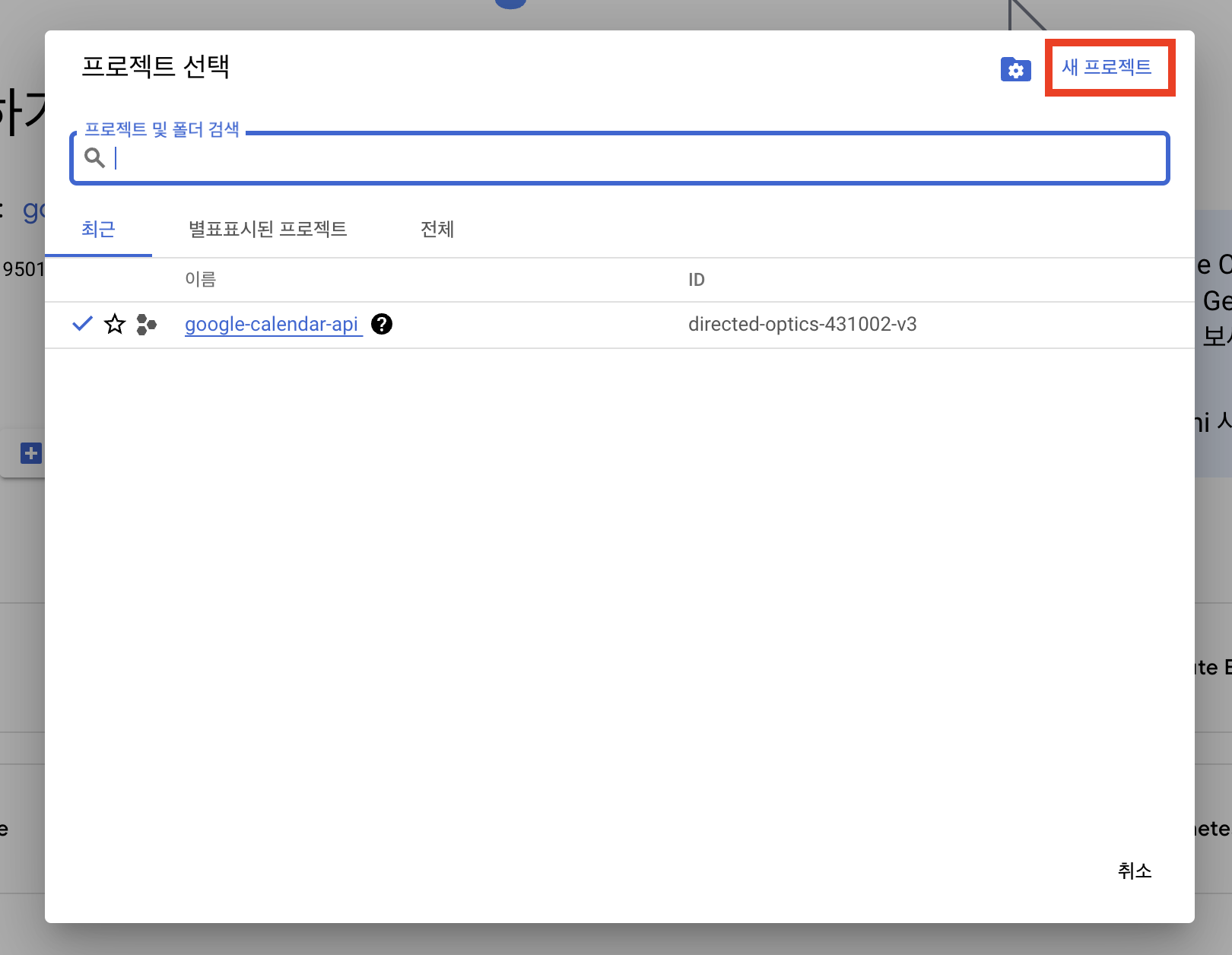This screenshot has width=1232, height=955.
Task: Click the 프로젝트 선택 dialog title
Action: 155,67
